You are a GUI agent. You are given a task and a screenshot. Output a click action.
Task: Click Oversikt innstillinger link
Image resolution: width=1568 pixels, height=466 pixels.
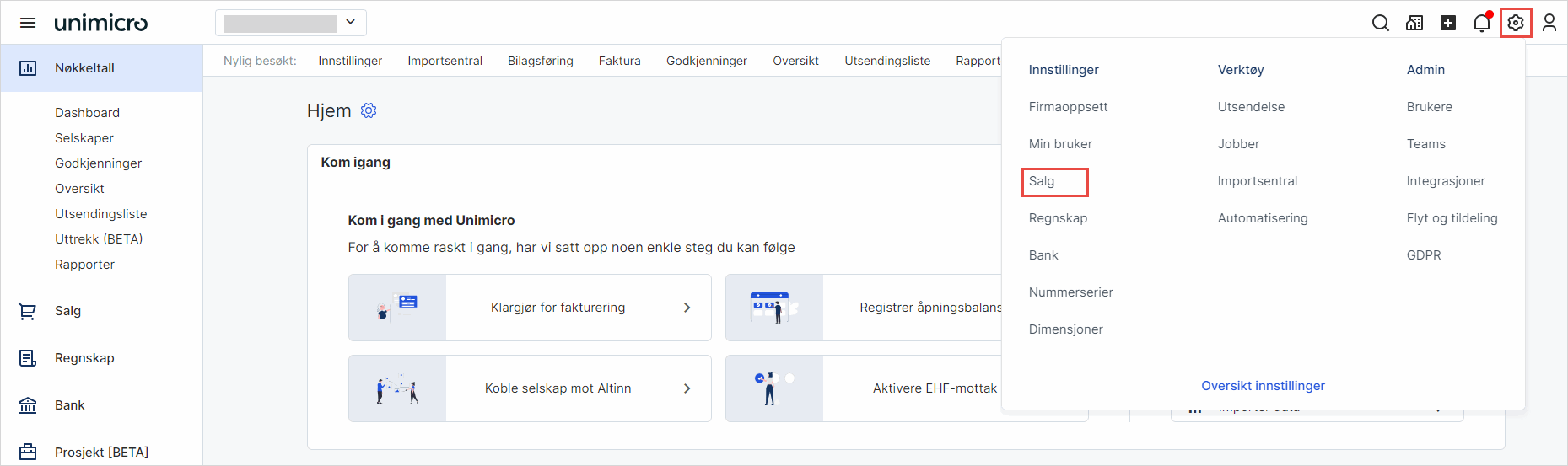point(1263,386)
